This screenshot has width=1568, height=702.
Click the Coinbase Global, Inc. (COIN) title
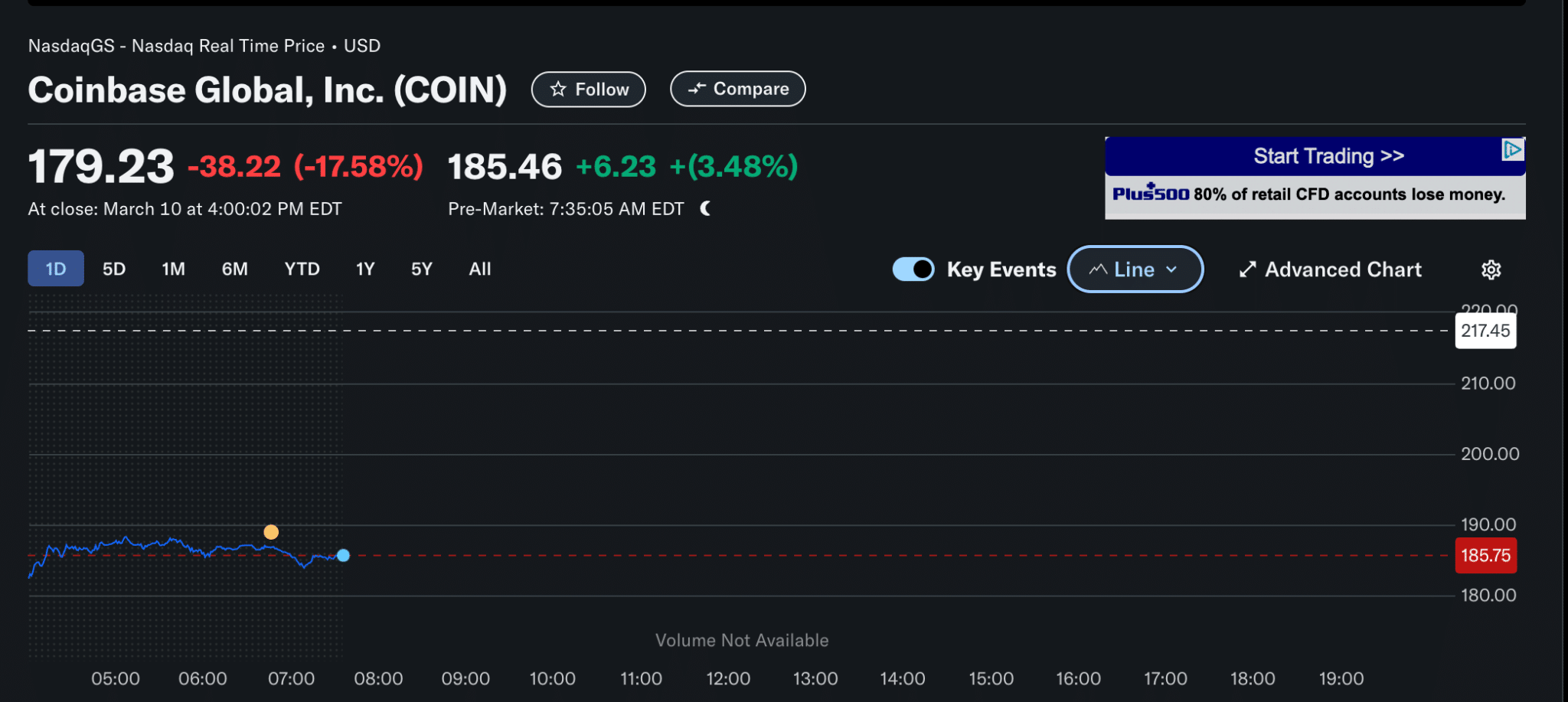[x=267, y=90]
